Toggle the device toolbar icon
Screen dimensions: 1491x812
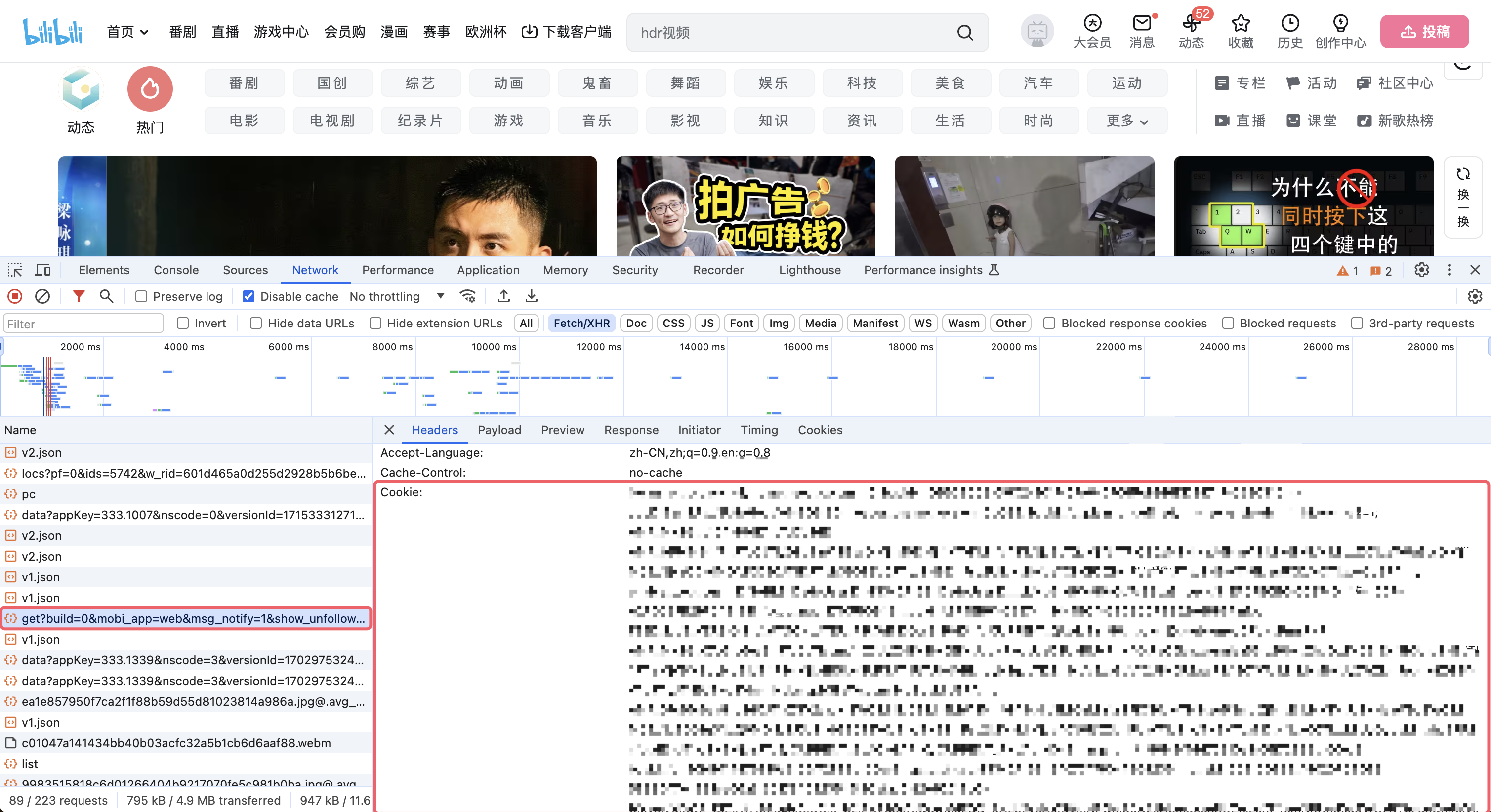43,270
